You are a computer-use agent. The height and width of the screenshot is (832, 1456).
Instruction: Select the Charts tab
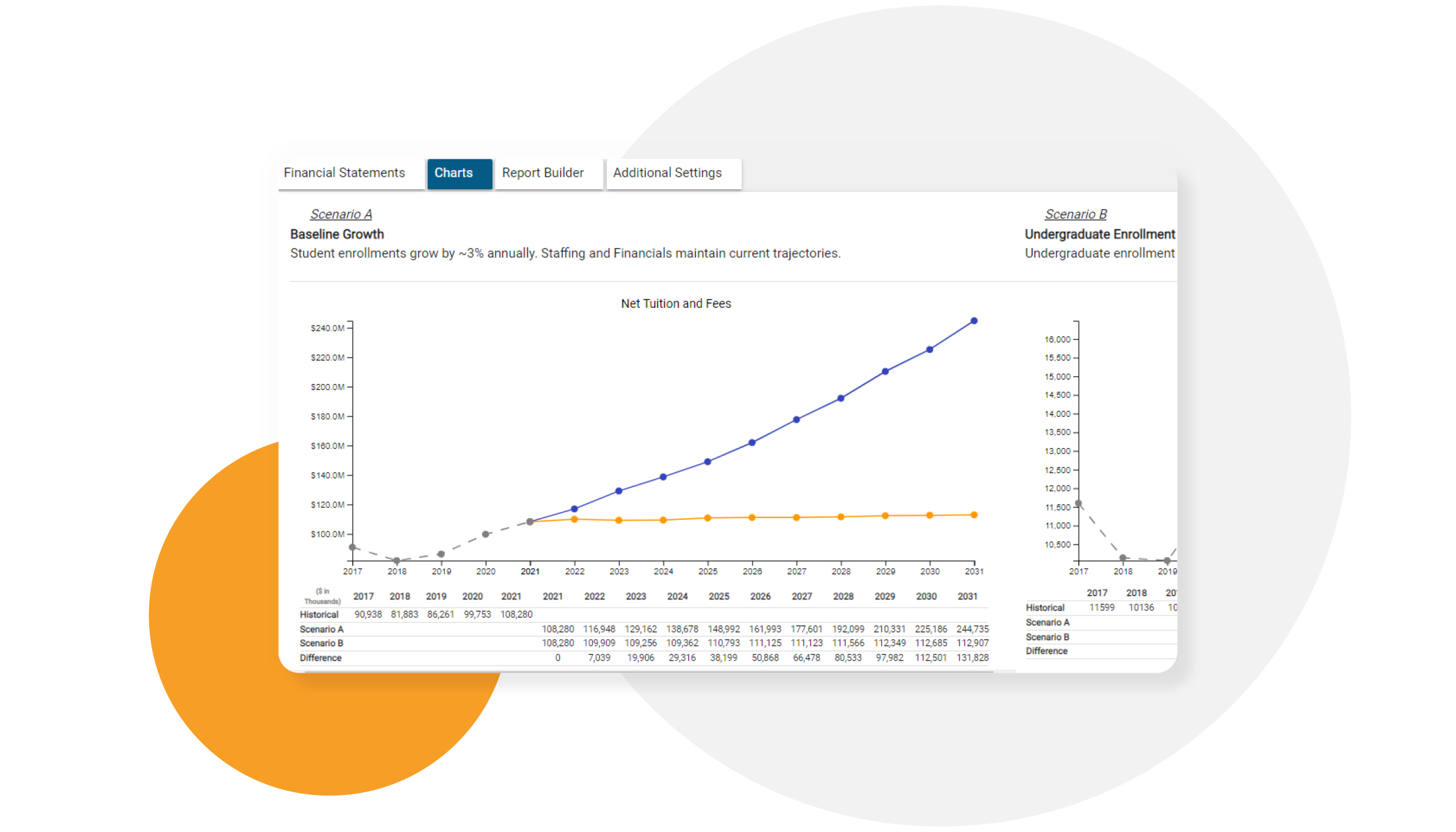coord(459,173)
